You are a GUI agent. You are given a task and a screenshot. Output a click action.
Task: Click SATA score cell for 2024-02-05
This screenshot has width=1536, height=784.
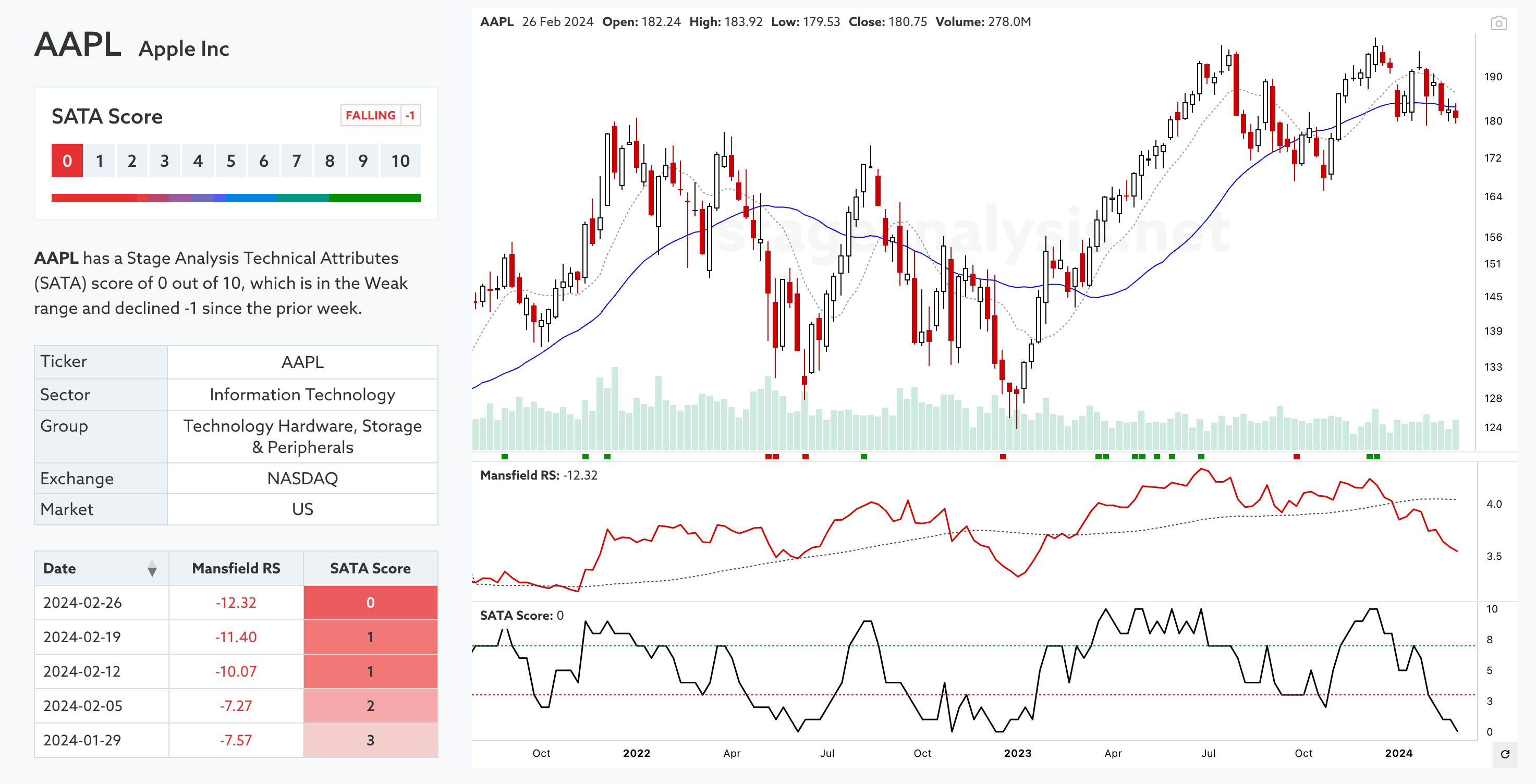[370, 706]
